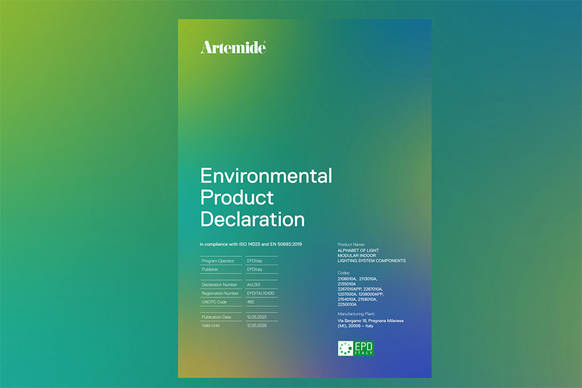
Task: Click the word Declaration in the title
Action: pos(252,219)
